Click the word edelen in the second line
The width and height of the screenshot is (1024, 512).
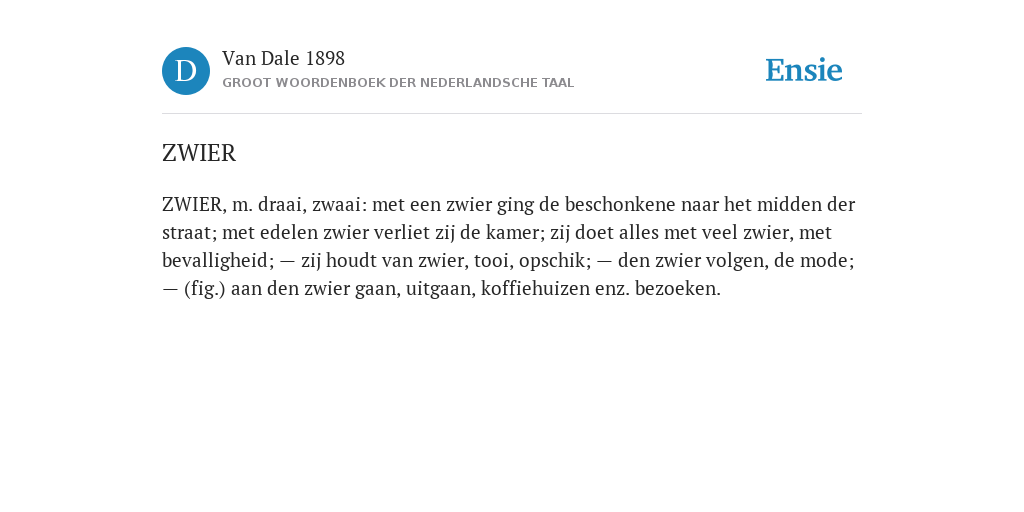pyautogui.click(x=289, y=232)
